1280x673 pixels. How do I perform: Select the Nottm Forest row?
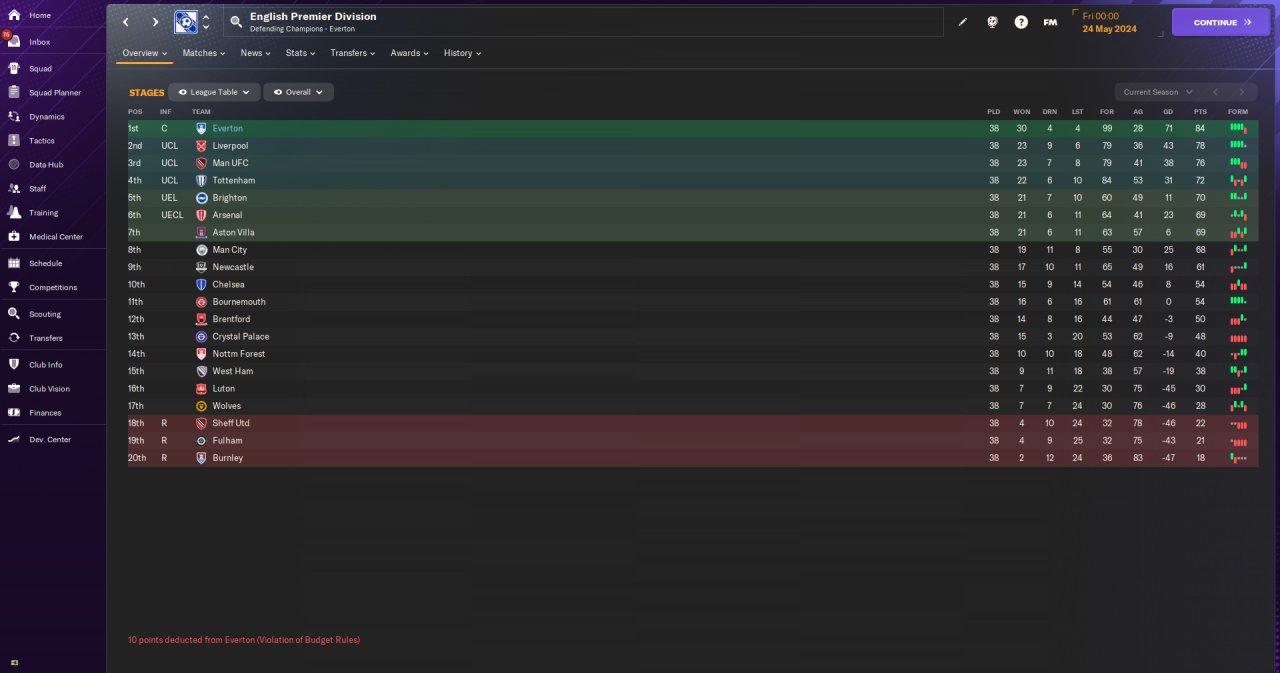coord(691,354)
